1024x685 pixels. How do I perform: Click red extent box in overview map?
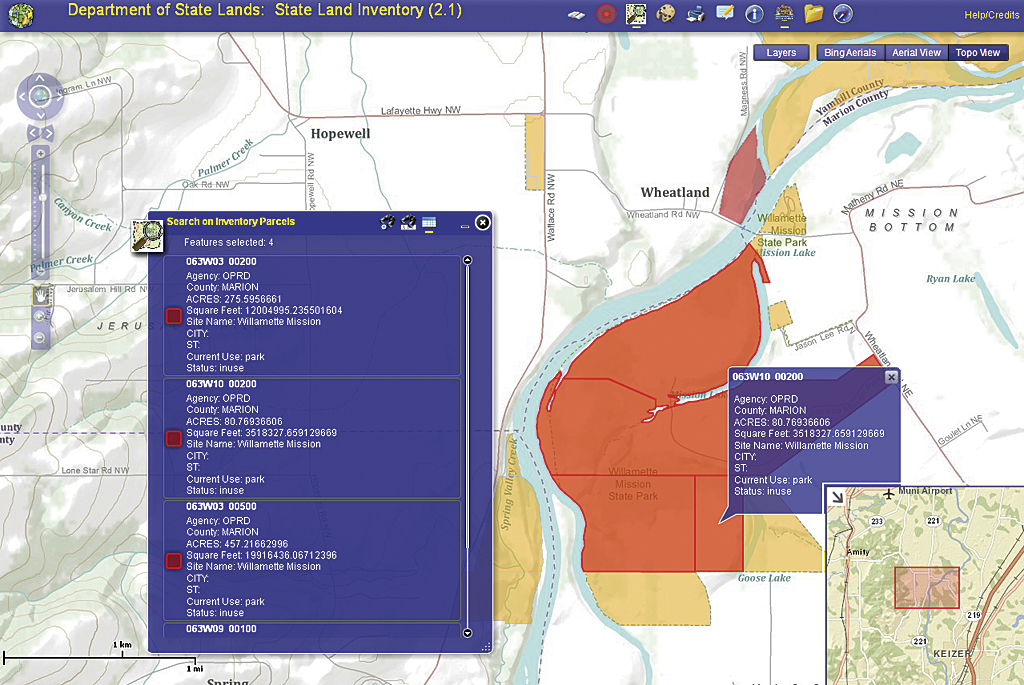tap(927, 588)
